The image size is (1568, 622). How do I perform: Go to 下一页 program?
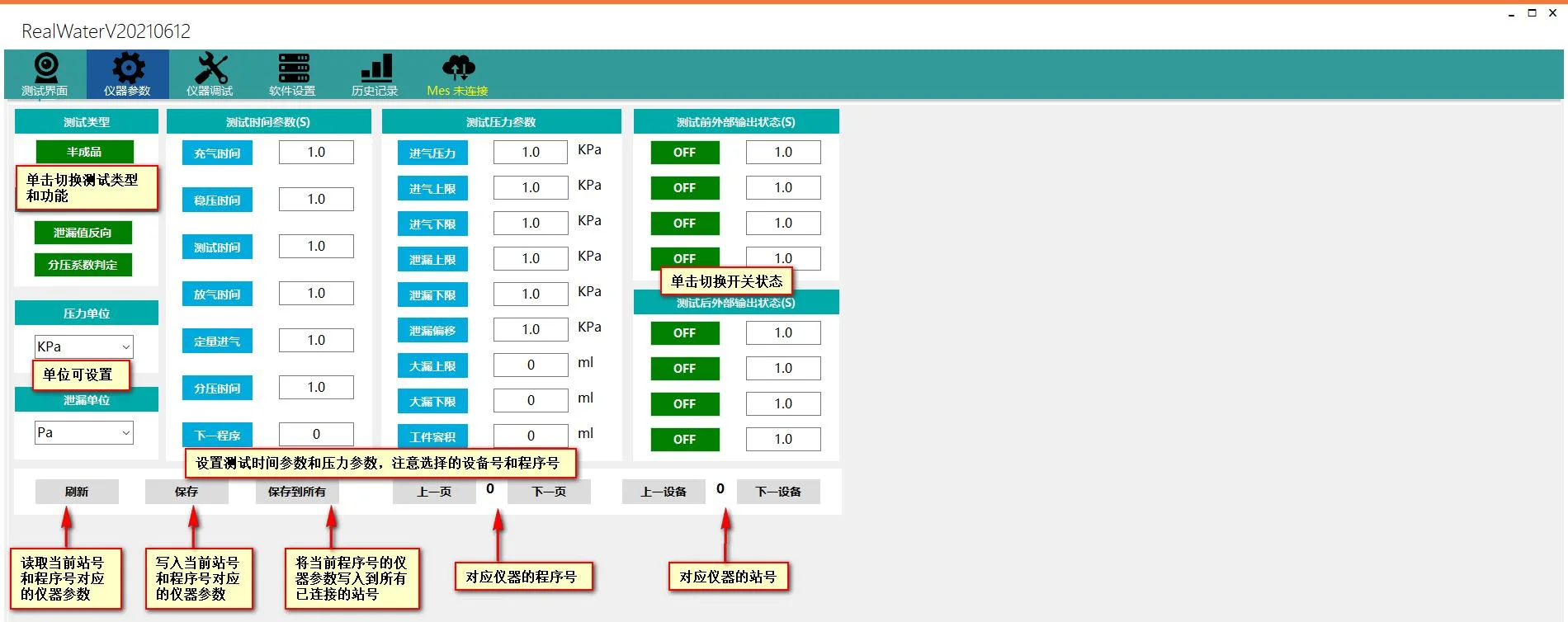tap(549, 492)
